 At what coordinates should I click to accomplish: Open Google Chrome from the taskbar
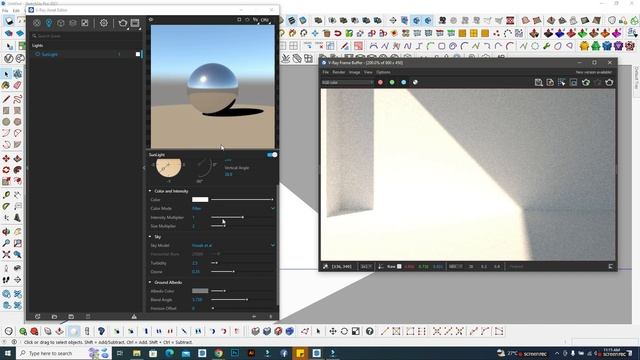pyautogui.click(x=219, y=353)
